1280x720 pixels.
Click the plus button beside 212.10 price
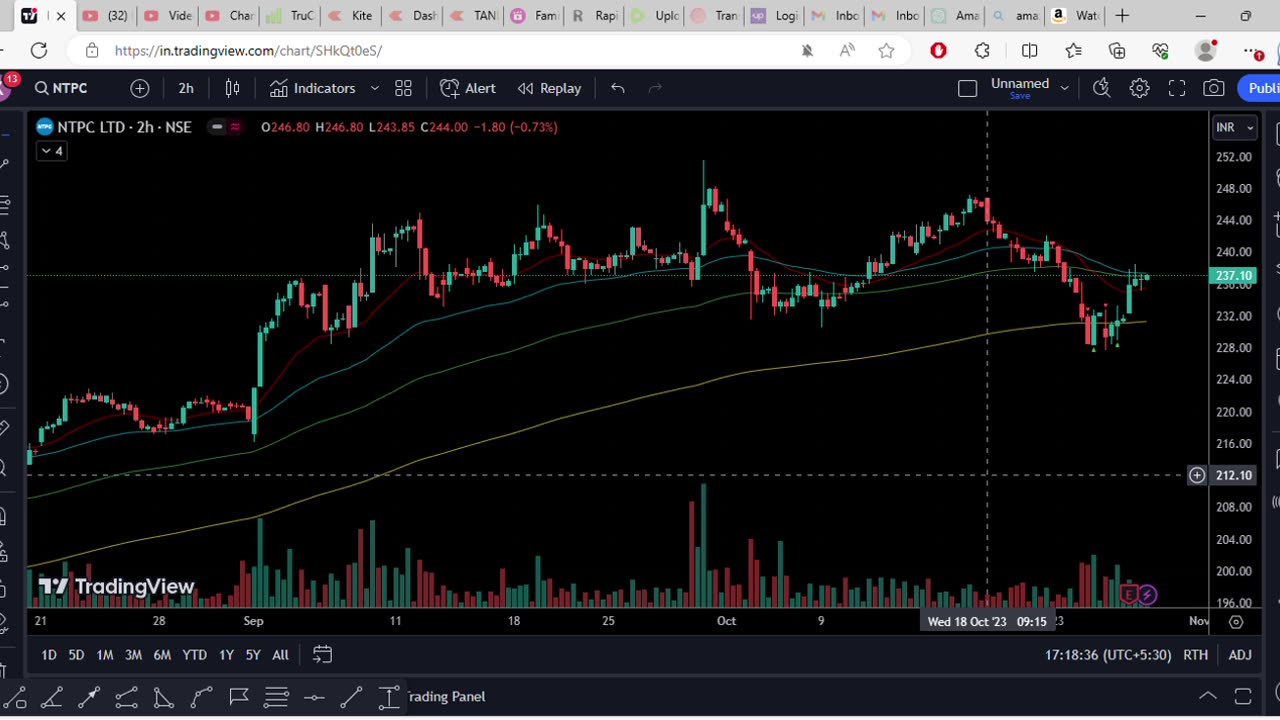pos(1197,475)
